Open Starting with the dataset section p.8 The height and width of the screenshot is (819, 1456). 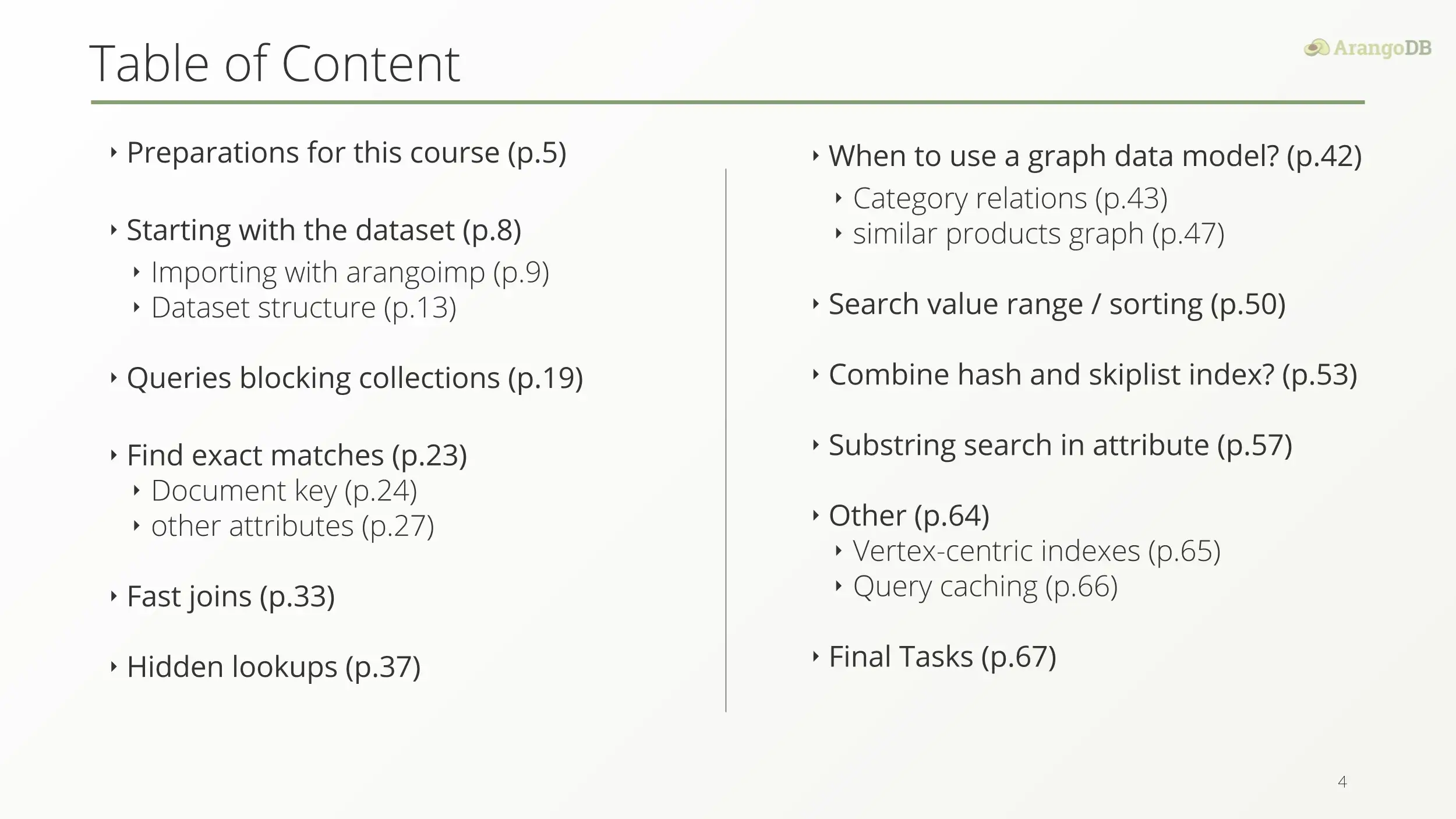point(323,229)
